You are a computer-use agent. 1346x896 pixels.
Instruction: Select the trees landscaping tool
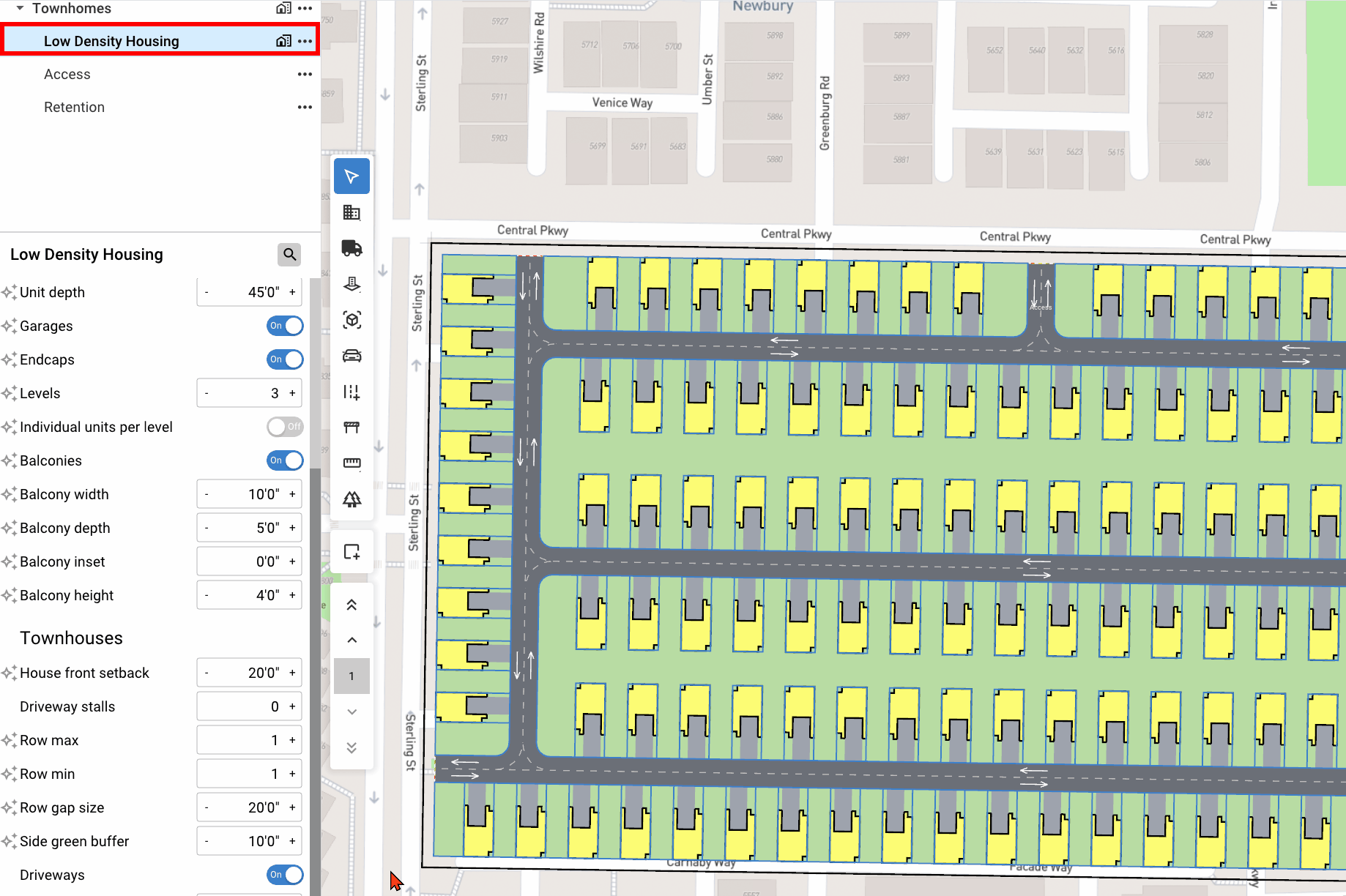click(352, 499)
